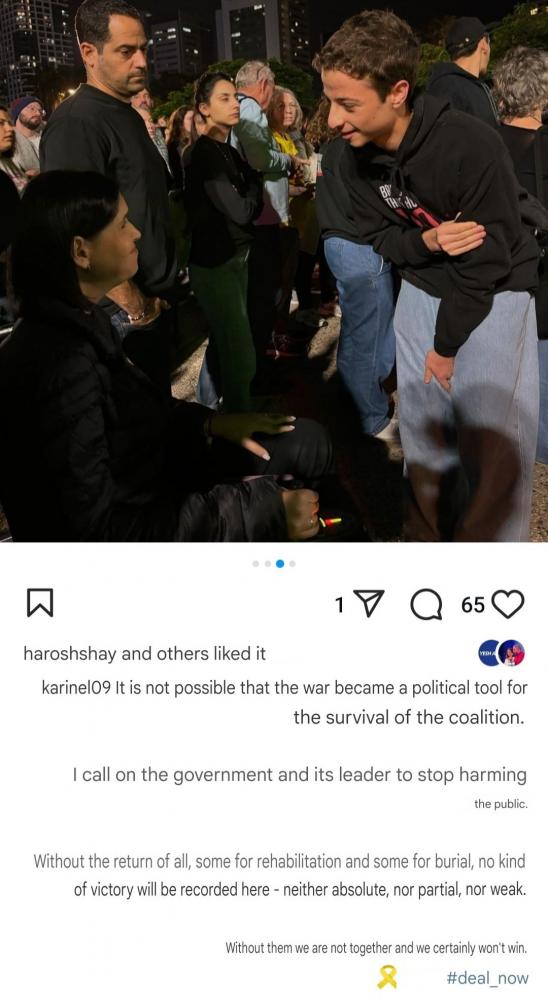Open haroshshay profile in likes line

tap(71, 654)
